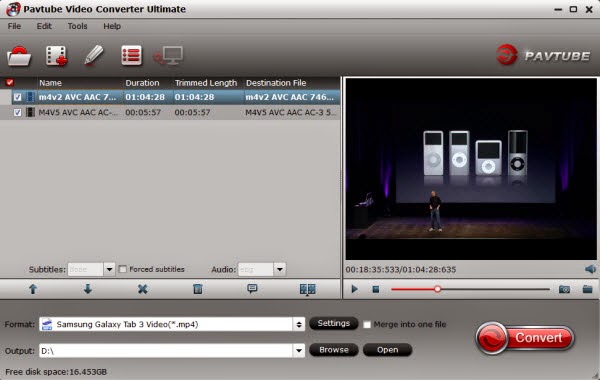The width and height of the screenshot is (600, 380).
Task: Mute audio with the speaker icon
Action: pos(590,269)
